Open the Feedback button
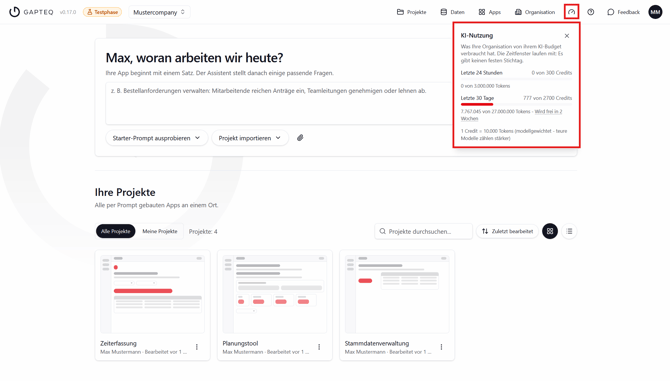Image resolution: width=670 pixels, height=381 pixels. pos(623,12)
